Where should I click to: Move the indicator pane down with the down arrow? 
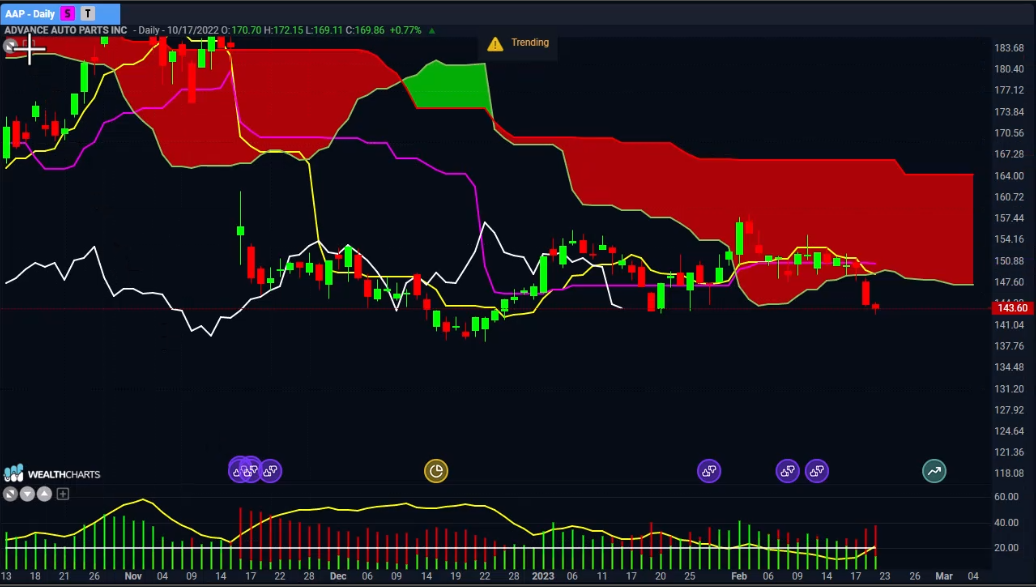point(27,494)
